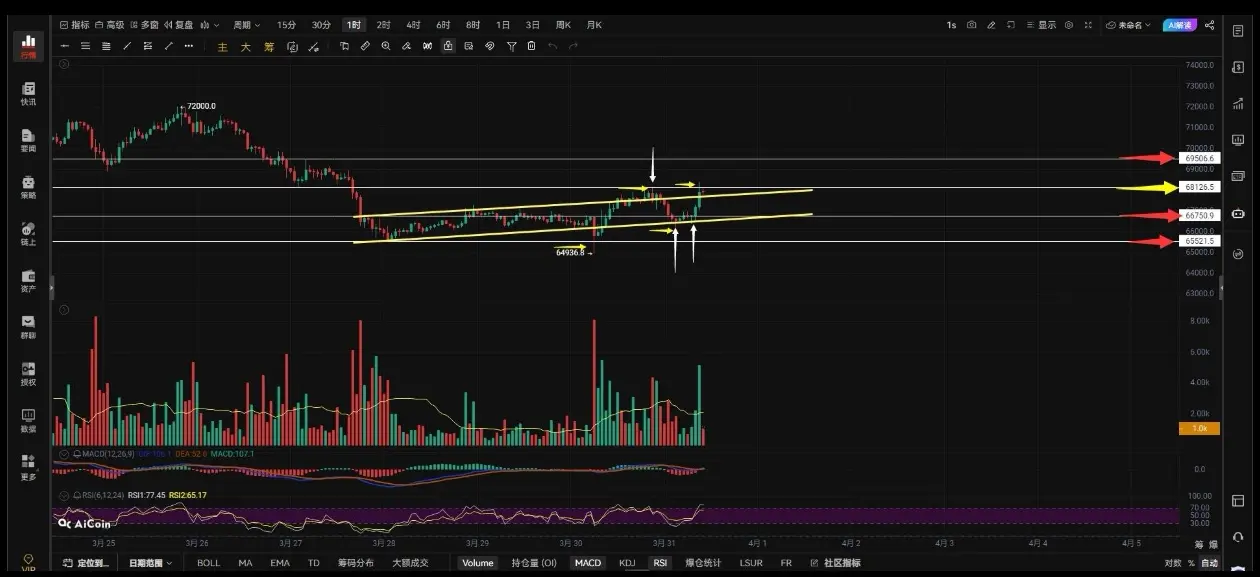
Task: Toggle the MA indicator
Action: [245, 563]
